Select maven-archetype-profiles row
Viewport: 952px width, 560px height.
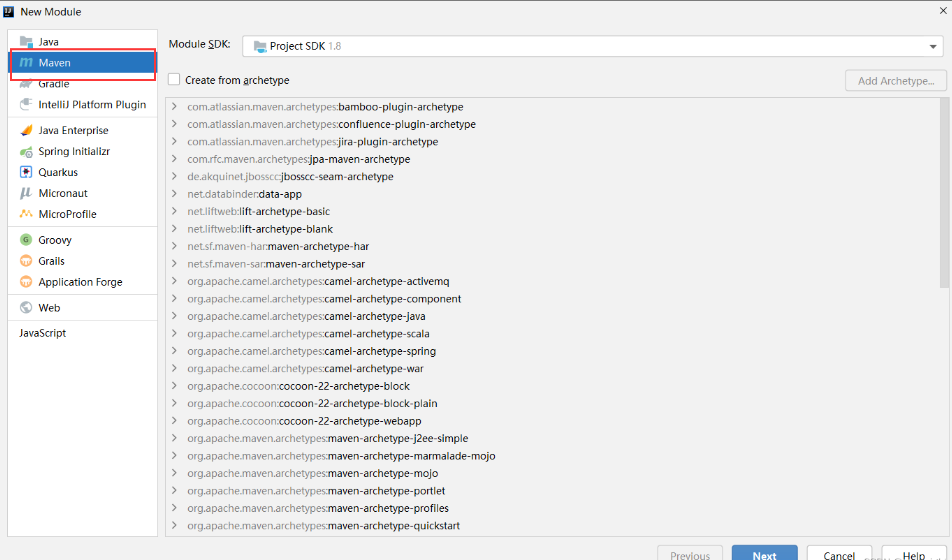(552, 508)
